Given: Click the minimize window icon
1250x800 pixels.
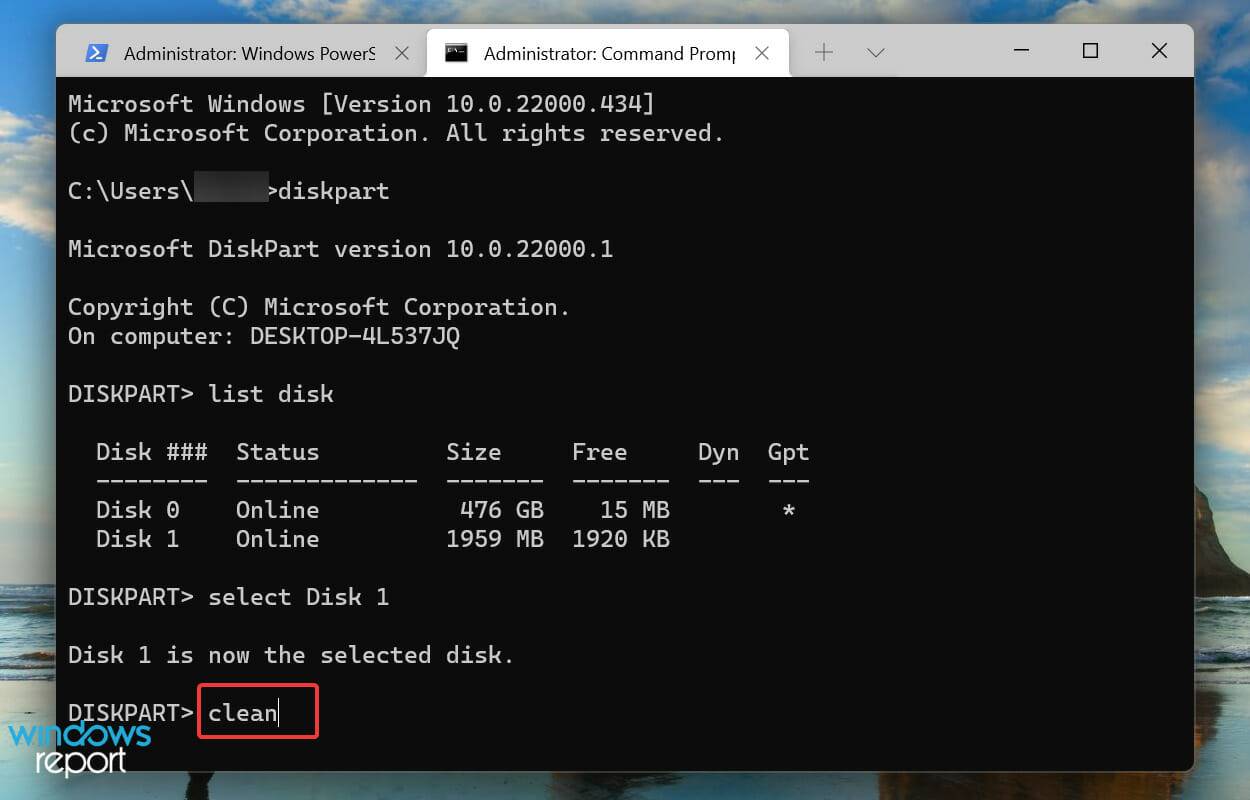Looking at the screenshot, I should (x=1020, y=50).
